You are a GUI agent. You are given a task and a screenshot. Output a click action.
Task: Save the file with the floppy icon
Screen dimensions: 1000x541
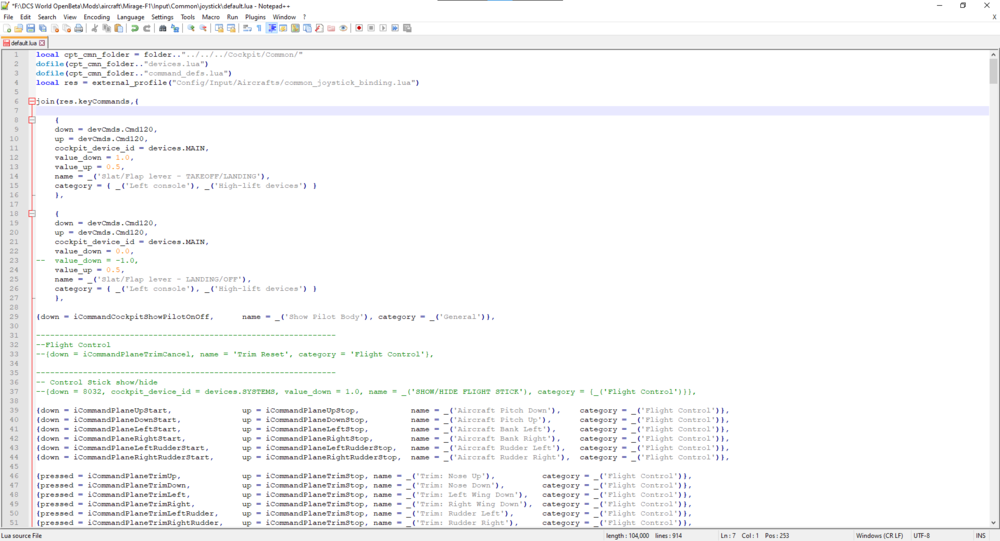click(31, 28)
